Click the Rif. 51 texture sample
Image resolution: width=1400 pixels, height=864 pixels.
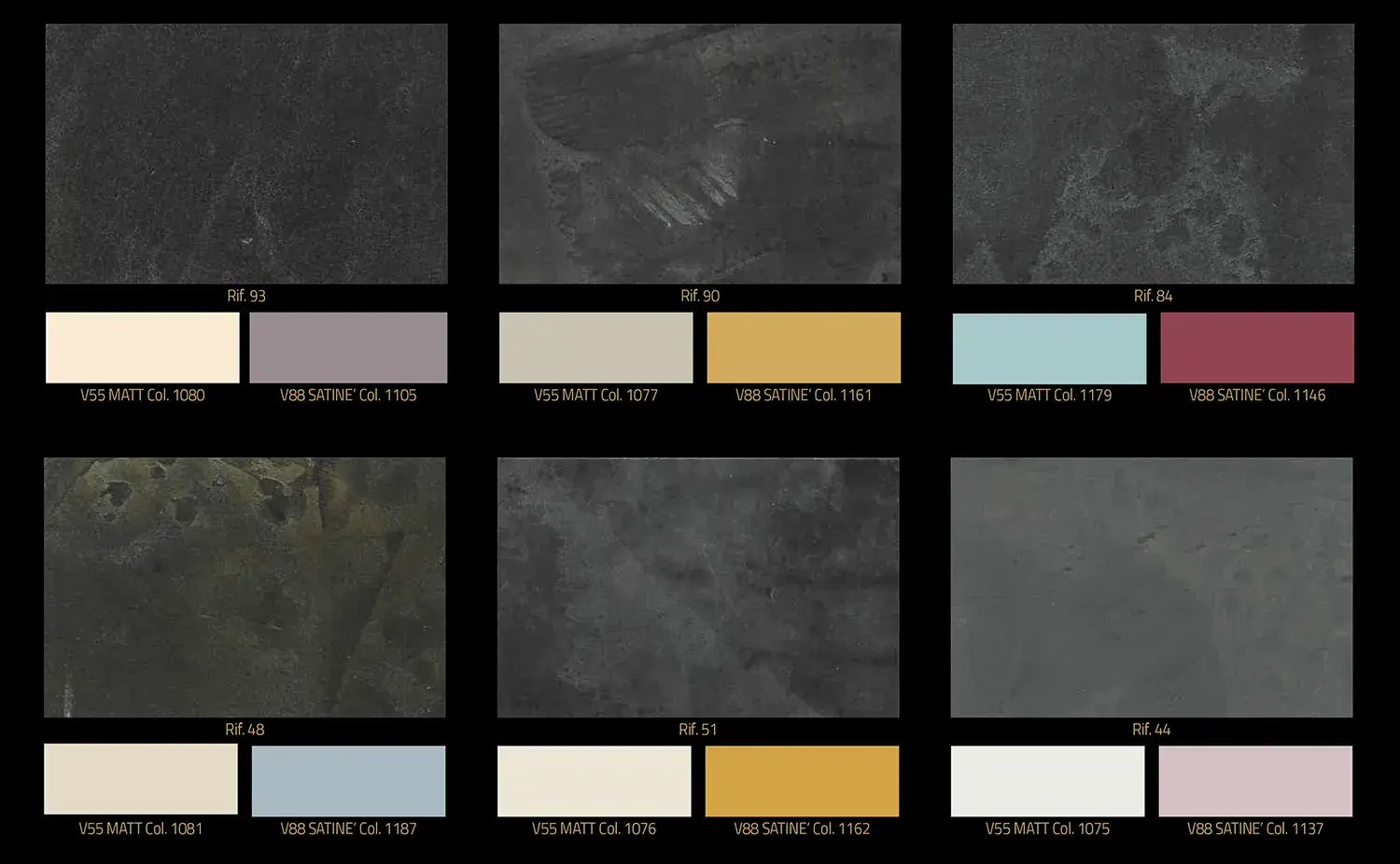tap(698, 587)
